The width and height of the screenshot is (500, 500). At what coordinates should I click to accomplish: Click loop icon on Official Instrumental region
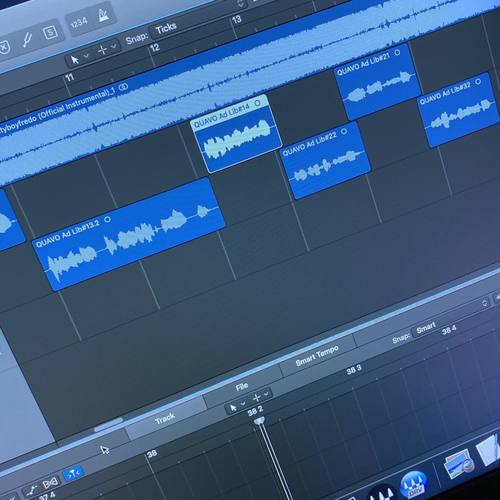point(123,87)
